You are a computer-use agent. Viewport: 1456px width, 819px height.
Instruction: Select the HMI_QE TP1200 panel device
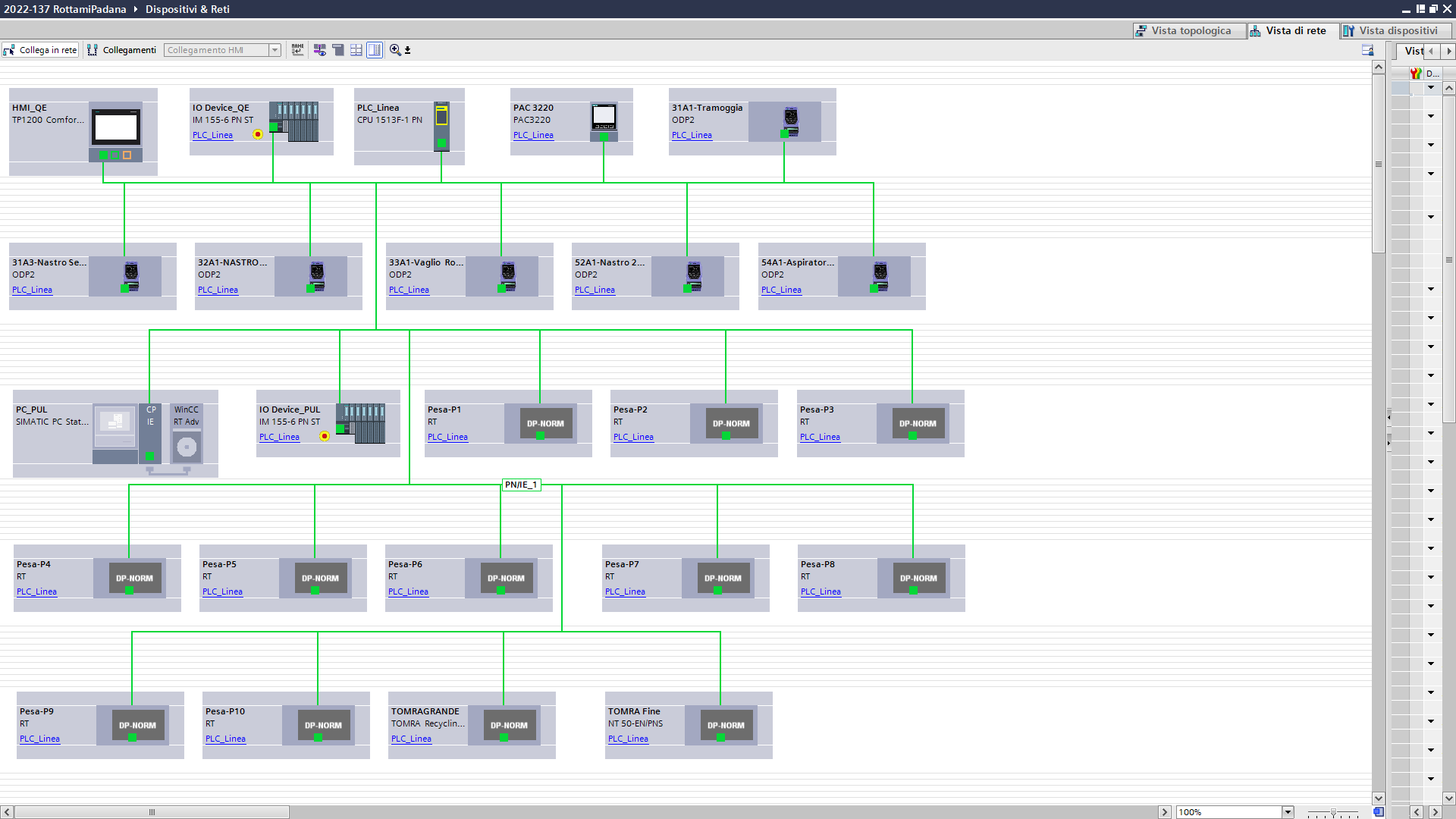click(116, 131)
